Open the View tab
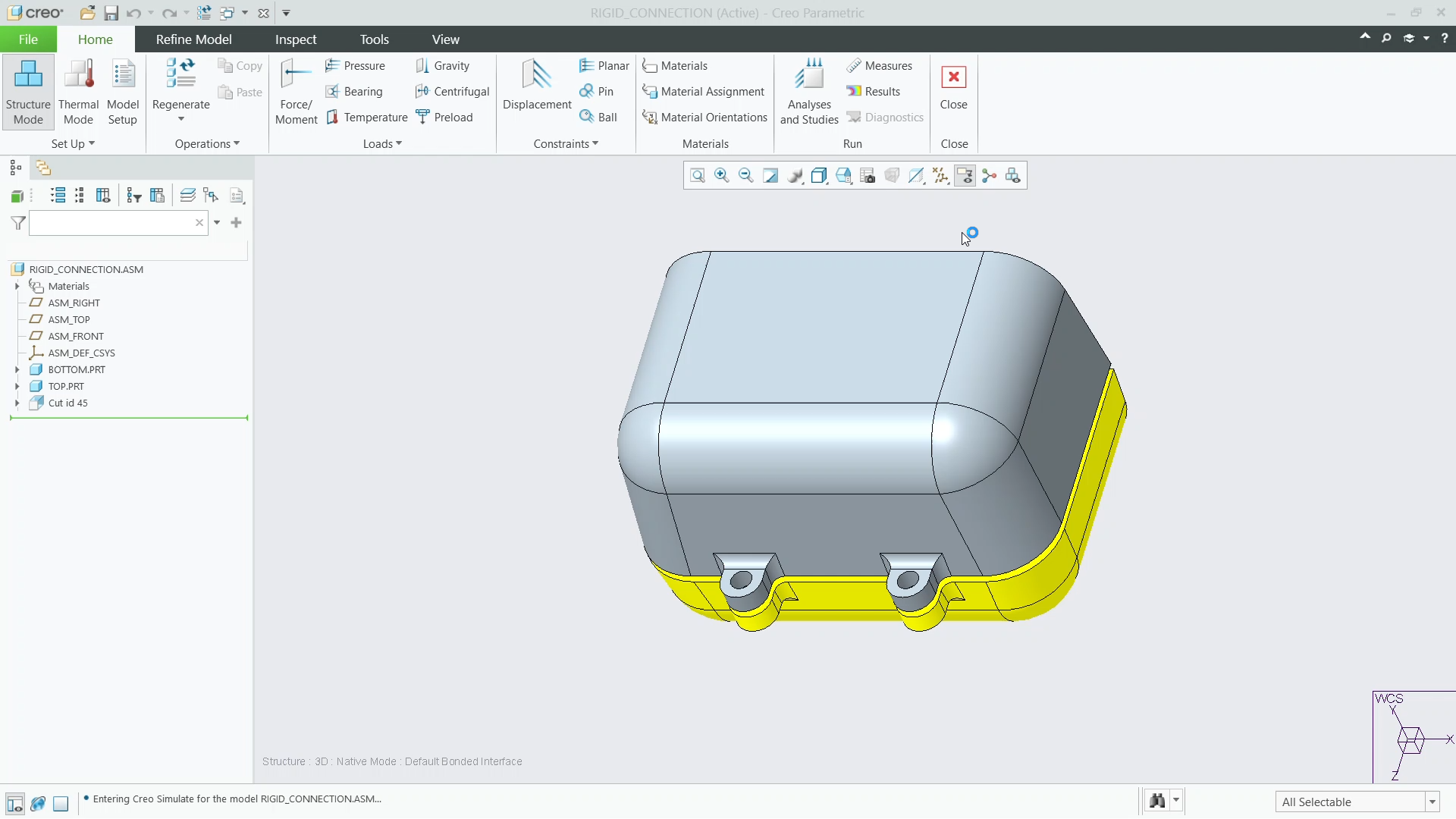The height and width of the screenshot is (819, 1456). point(445,39)
